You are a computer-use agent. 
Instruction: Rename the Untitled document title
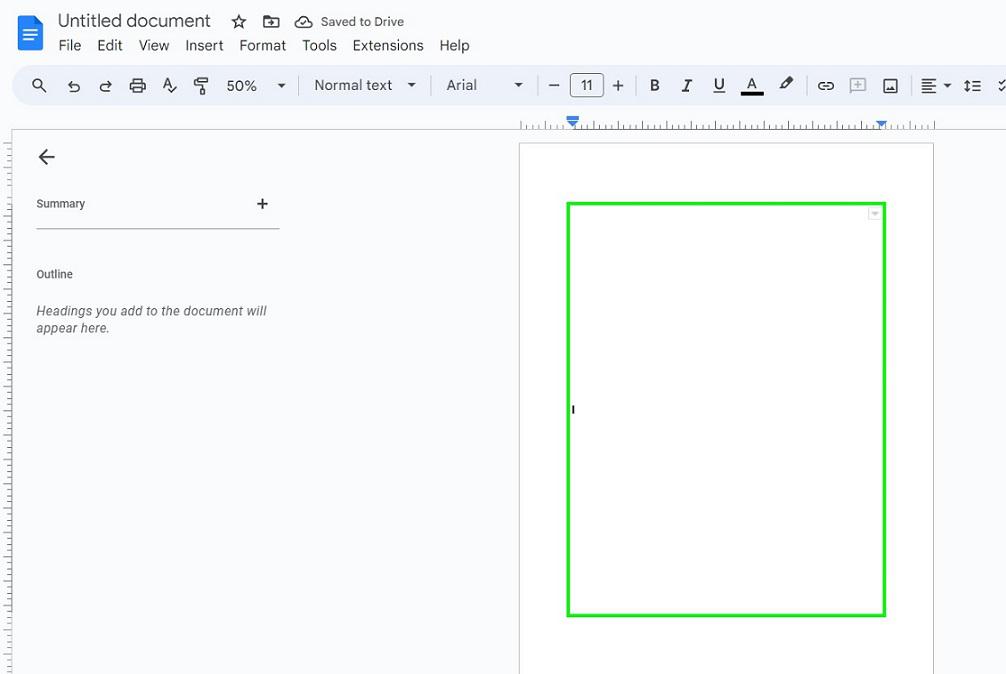click(x=134, y=21)
